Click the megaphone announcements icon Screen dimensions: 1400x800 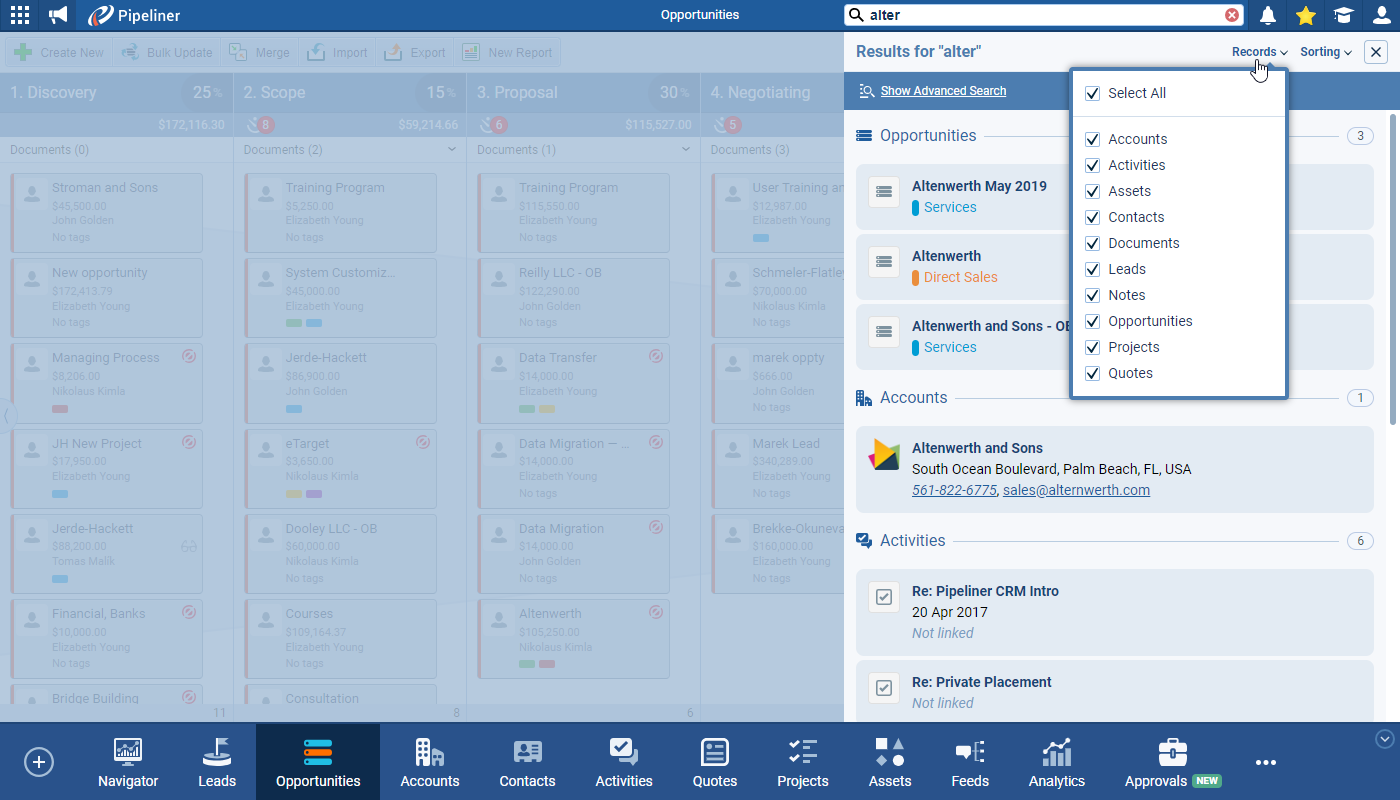[x=59, y=15]
